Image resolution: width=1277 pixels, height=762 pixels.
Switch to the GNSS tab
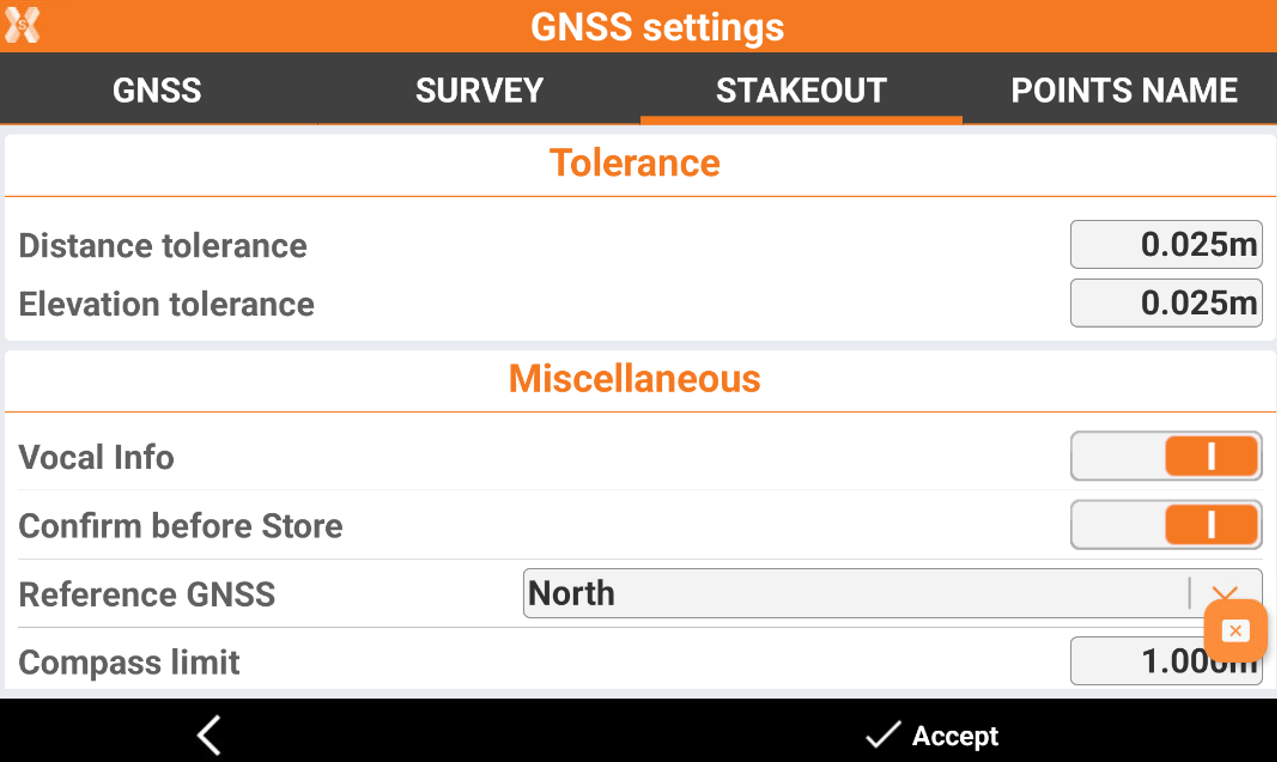157,90
